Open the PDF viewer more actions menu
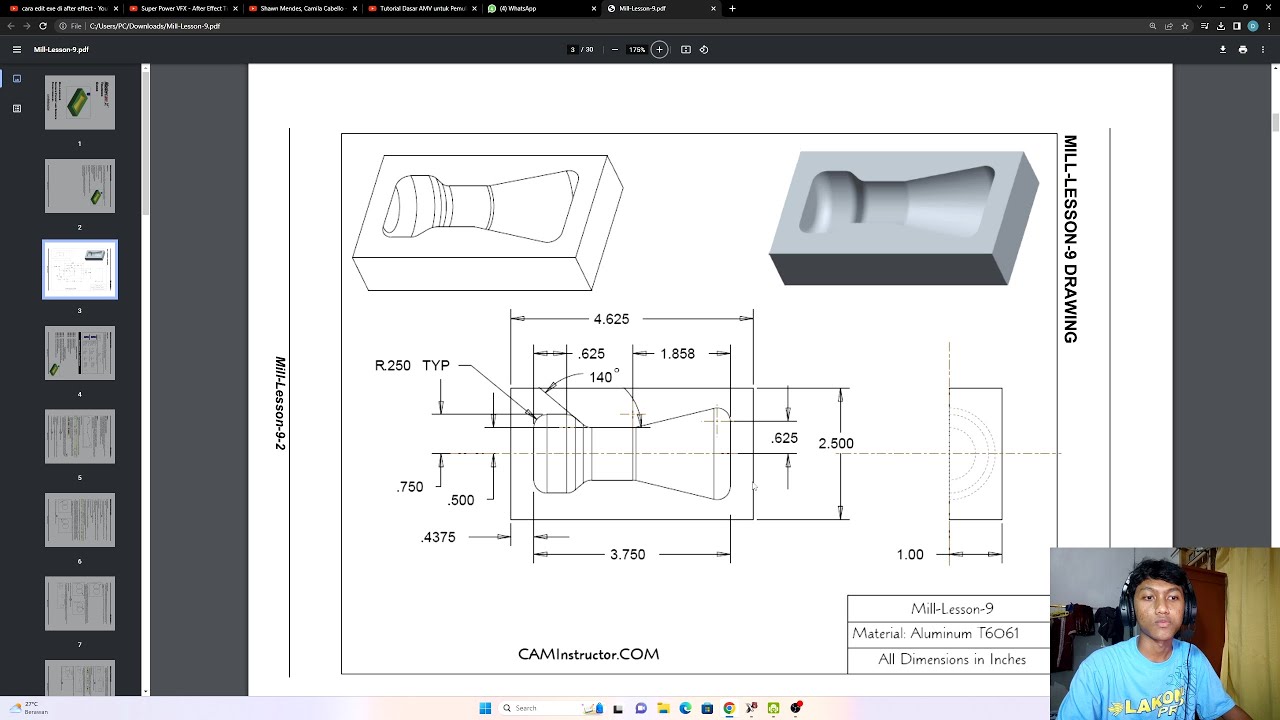Image resolution: width=1280 pixels, height=720 pixels. click(1263, 49)
